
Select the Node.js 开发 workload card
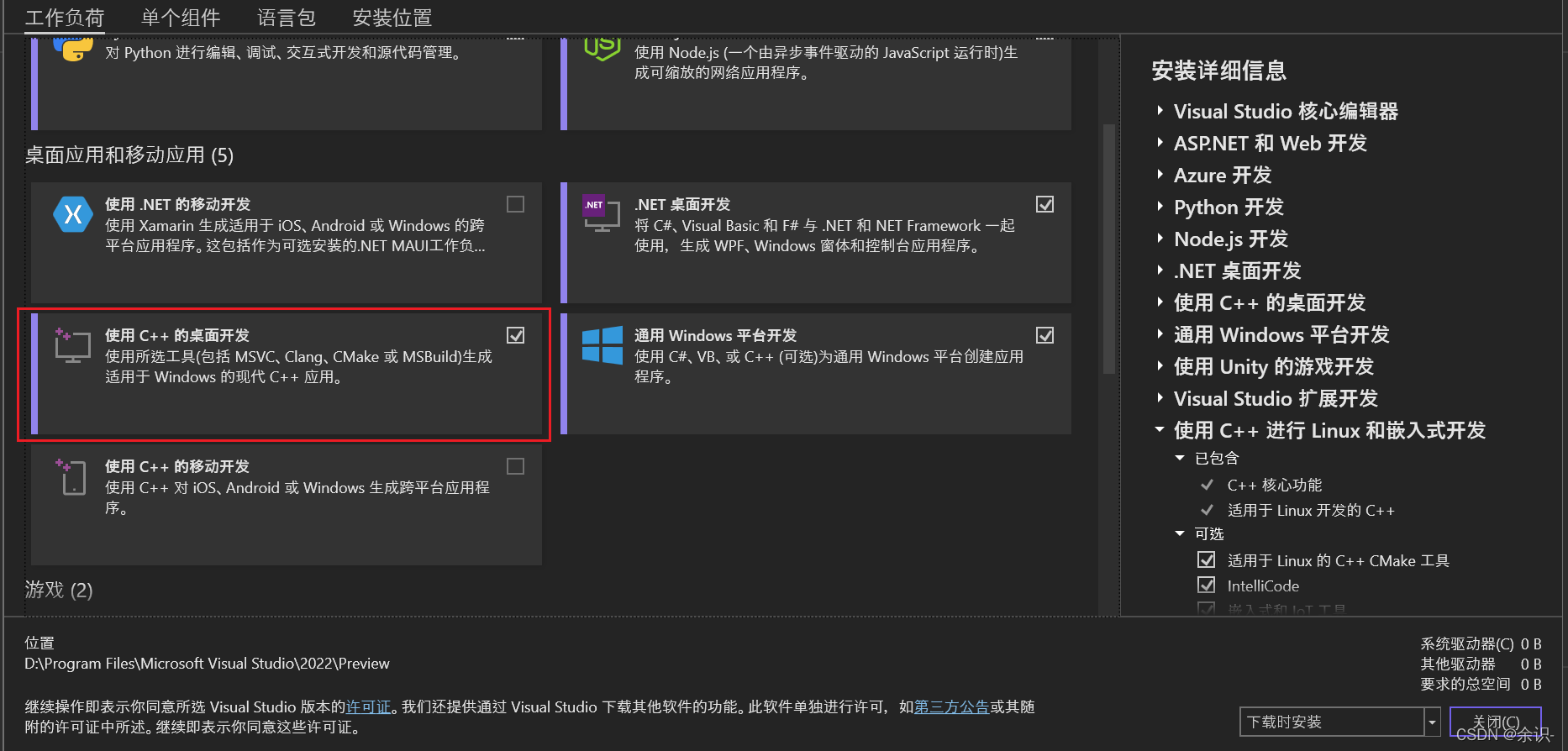click(x=816, y=83)
